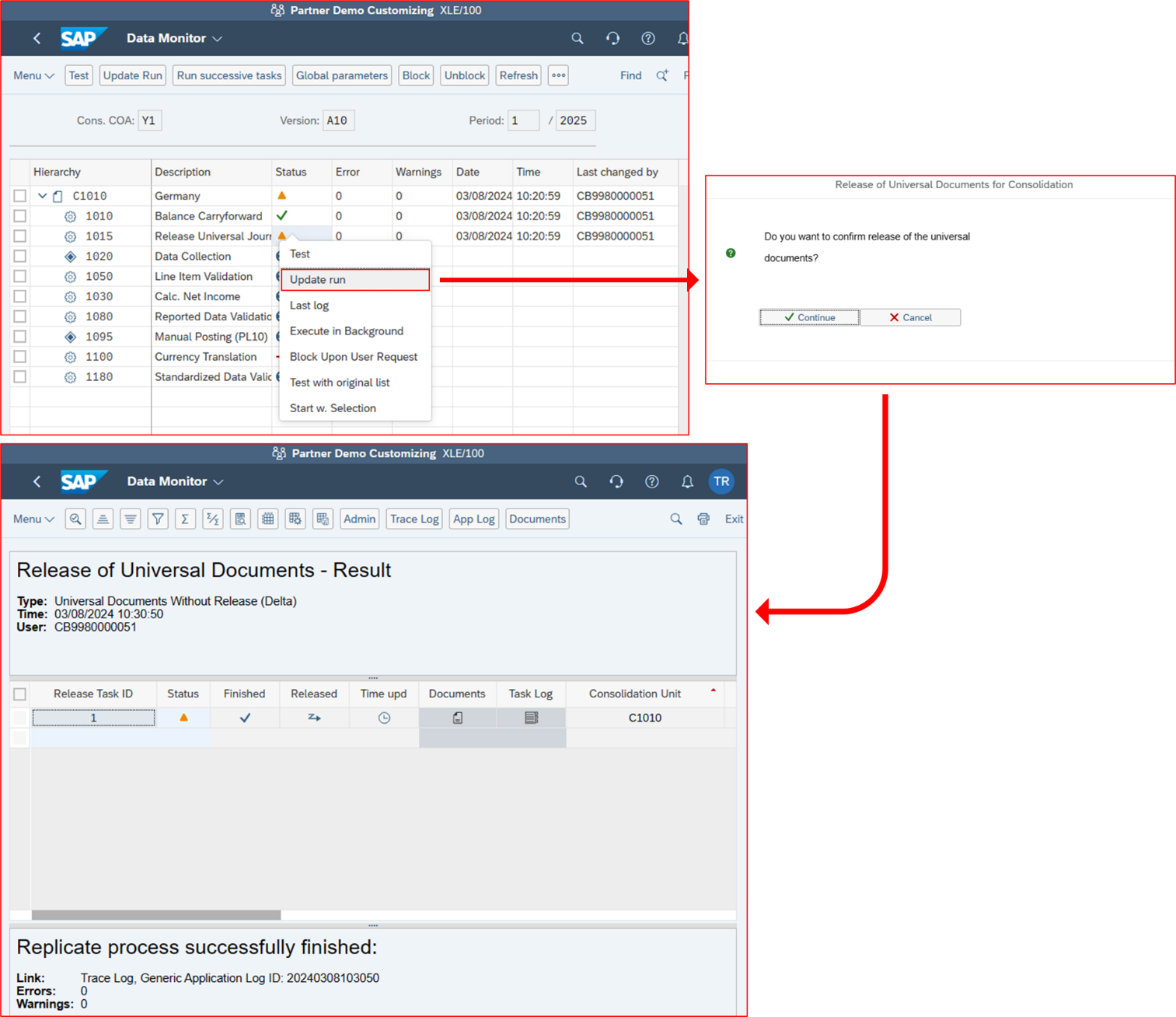
Task: Click the Refresh toolbar button
Action: coord(518,75)
